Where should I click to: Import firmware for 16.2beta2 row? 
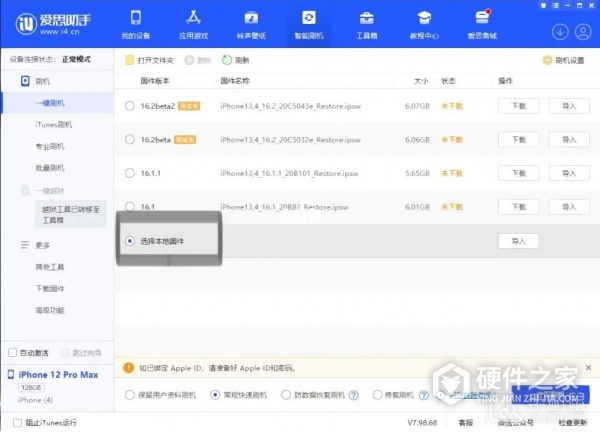[x=569, y=106]
